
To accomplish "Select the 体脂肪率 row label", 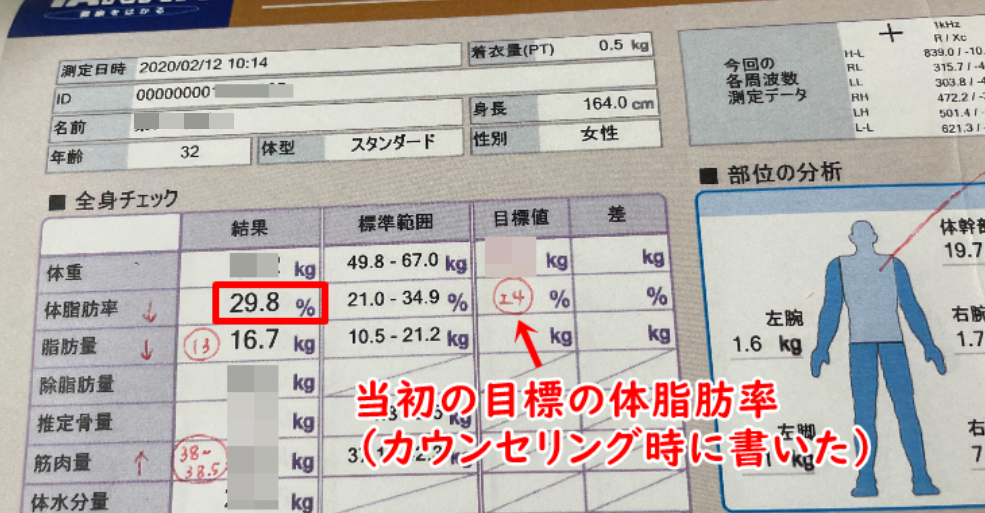I will pyautogui.click(x=81, y=309).
